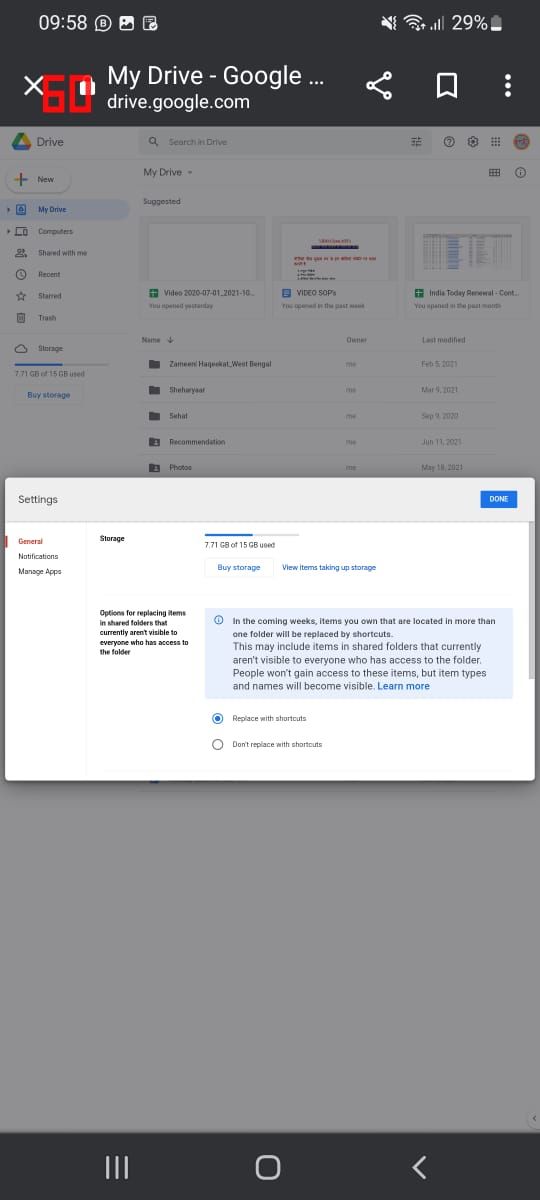Click the Starred star icon in sidebar
This screenshot has width=540, height=1200.
coord(21,296)
